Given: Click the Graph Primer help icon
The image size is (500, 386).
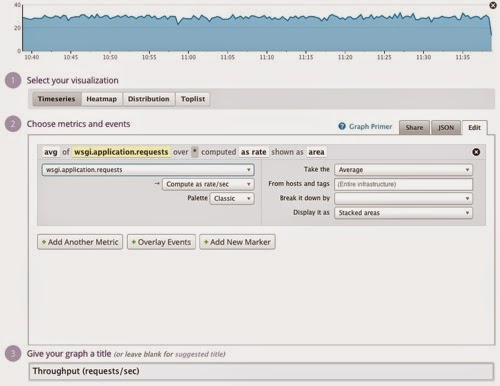Looking at the screenshot, I should click(x=342, y=126).
